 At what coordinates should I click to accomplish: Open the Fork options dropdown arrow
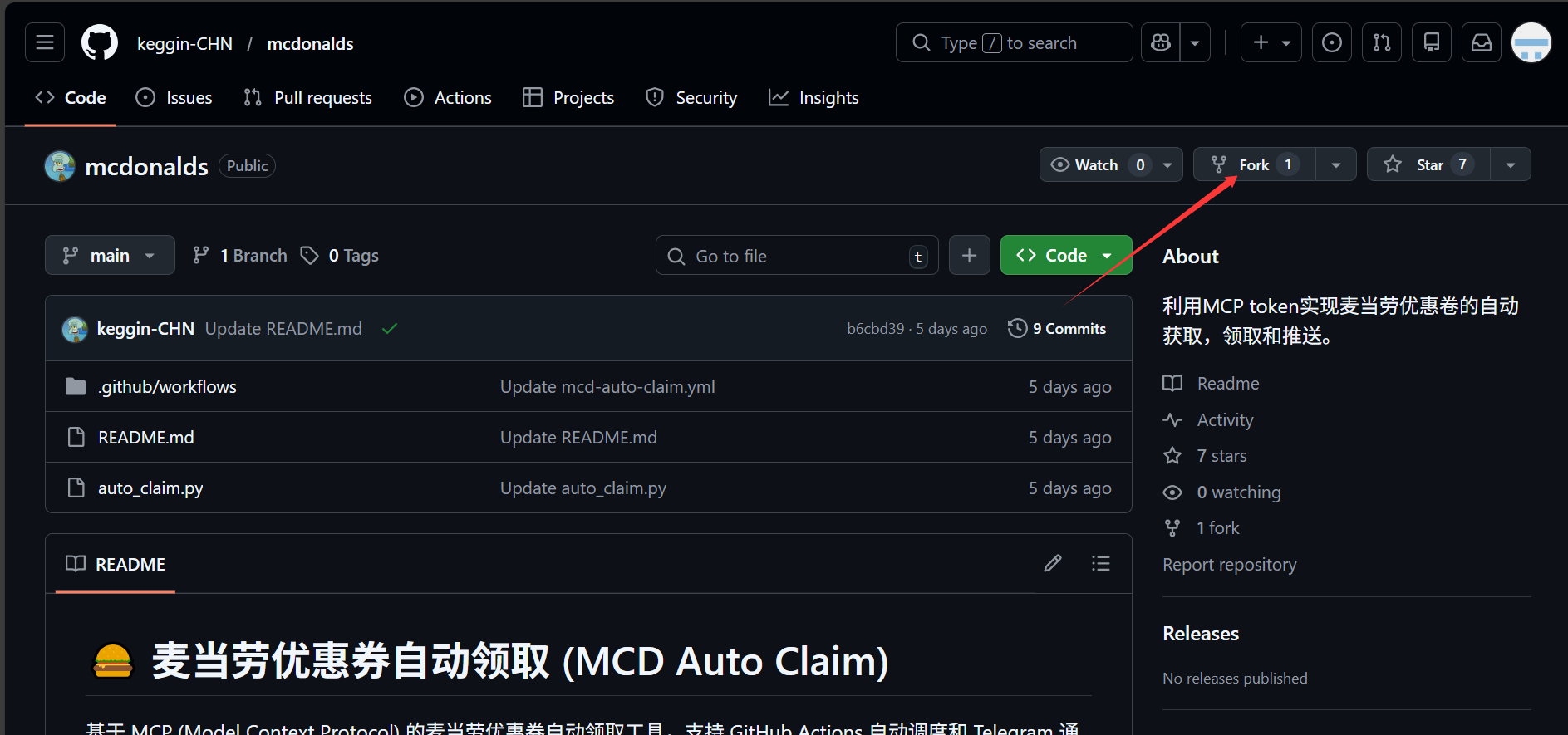[x=1335, y=164]
